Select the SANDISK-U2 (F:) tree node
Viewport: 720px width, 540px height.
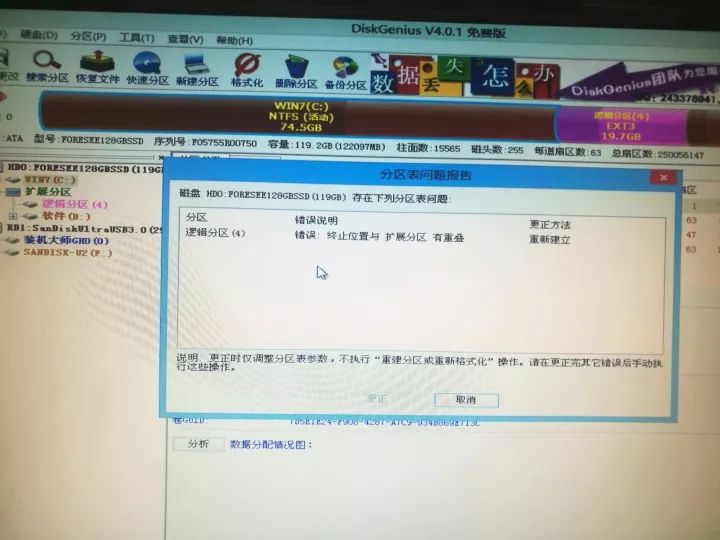click(68, 252)
